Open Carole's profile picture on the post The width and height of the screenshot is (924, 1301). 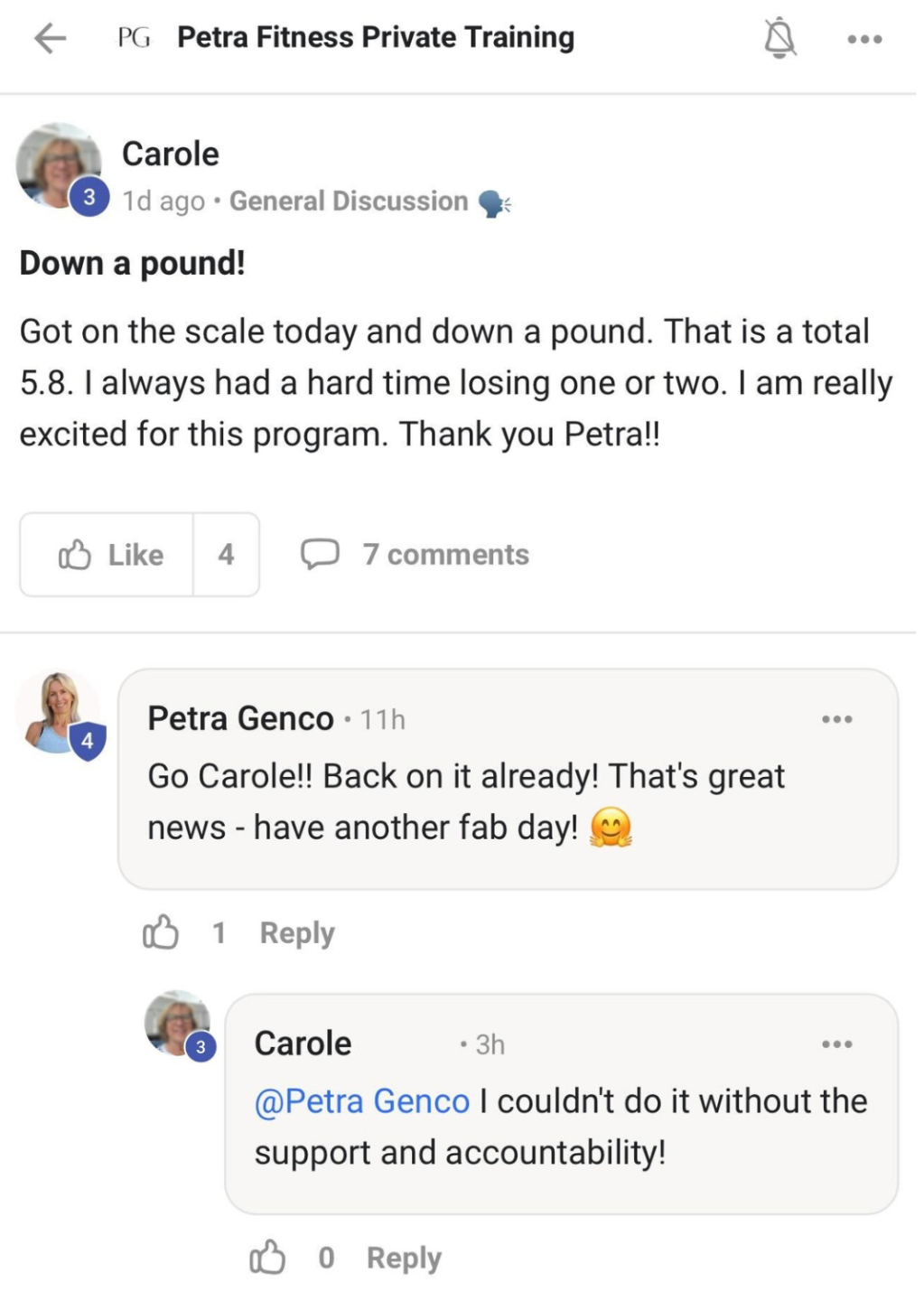(x=60, y=166)
